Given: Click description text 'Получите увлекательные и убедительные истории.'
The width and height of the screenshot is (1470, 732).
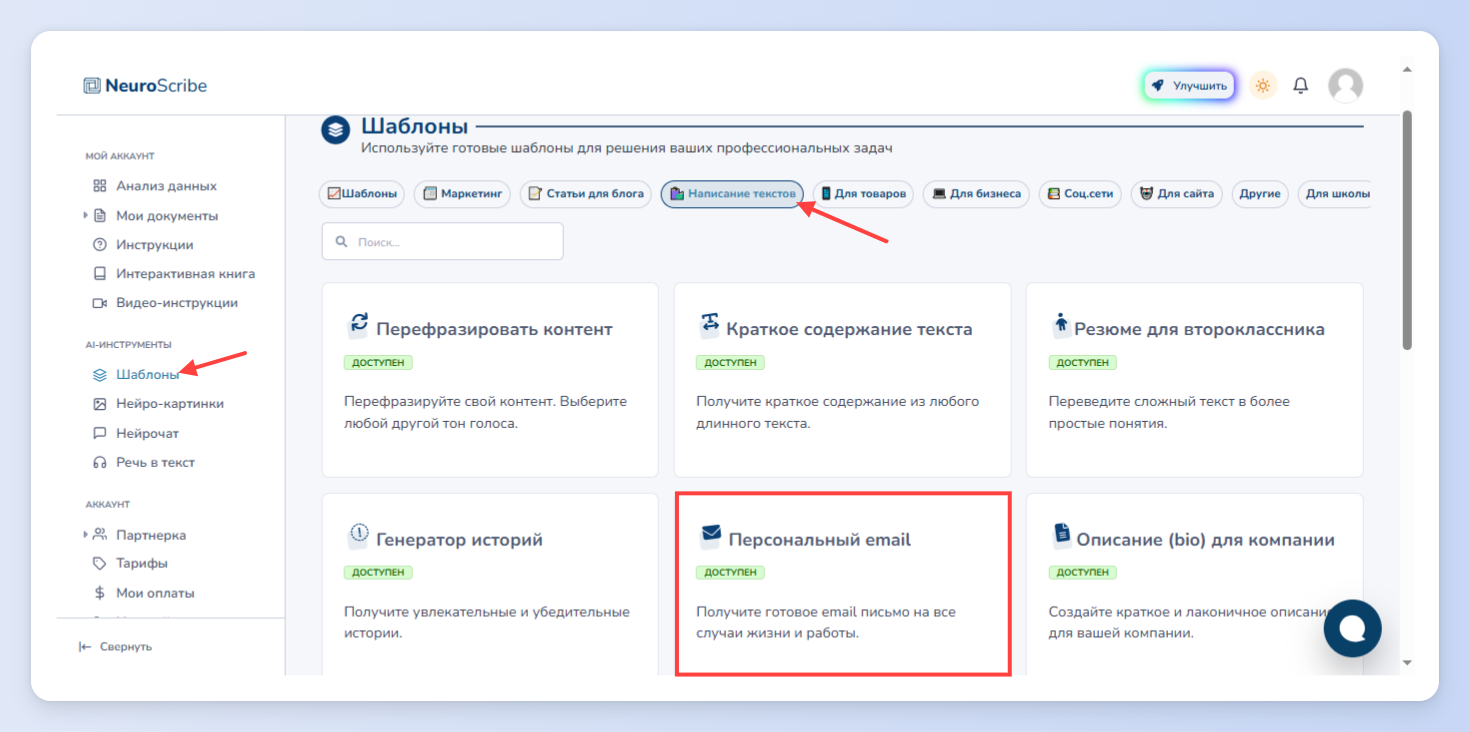Looking at the screenshot, I should tap(487, 622).
